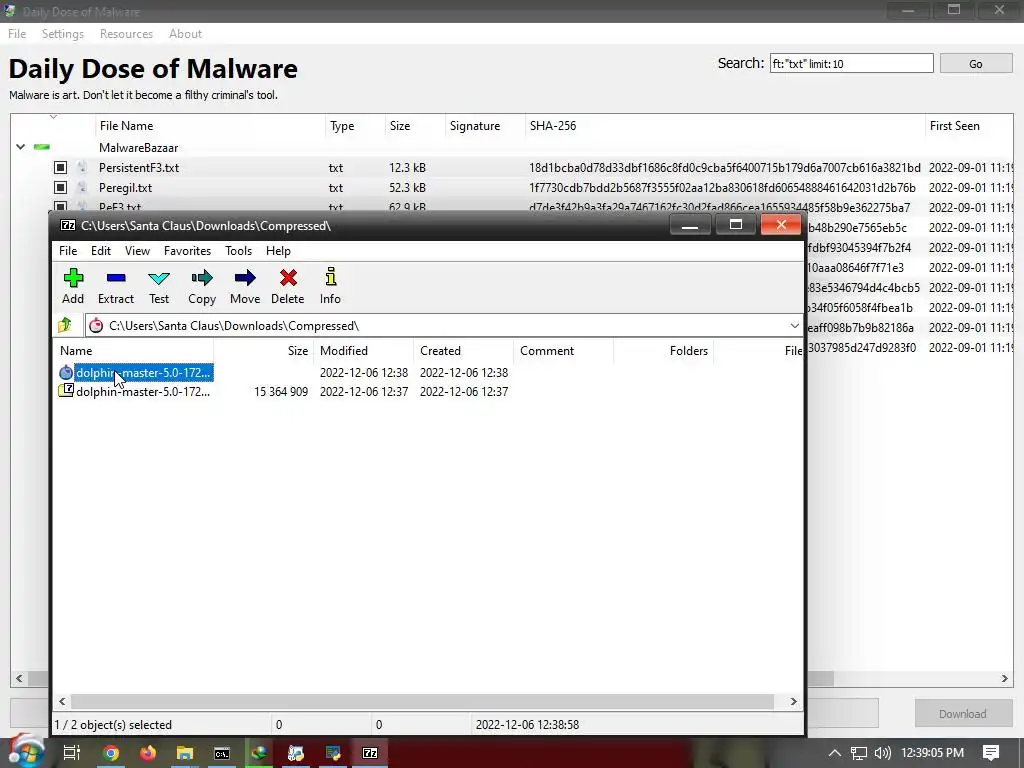The height and width of the screenshot is (768, 1024).
Task: Run the Test archive tool
Action: pos(159,278)
